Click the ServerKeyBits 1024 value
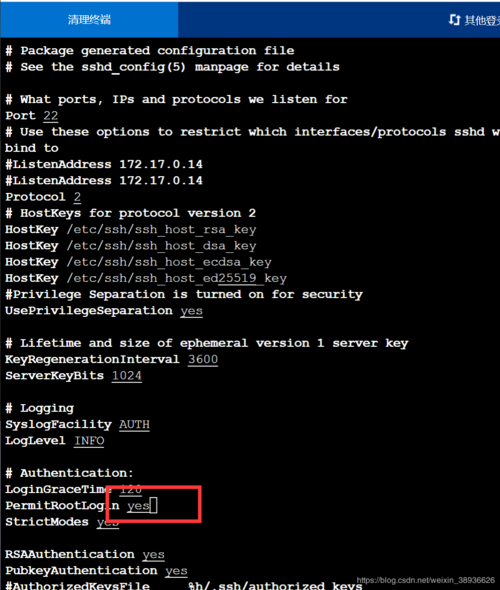 pos(127,376)
